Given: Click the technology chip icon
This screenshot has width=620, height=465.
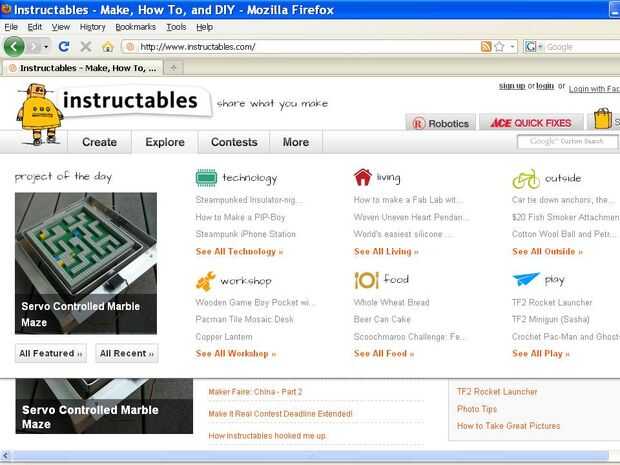Looking at the screenshot, I should coord(206,178).
